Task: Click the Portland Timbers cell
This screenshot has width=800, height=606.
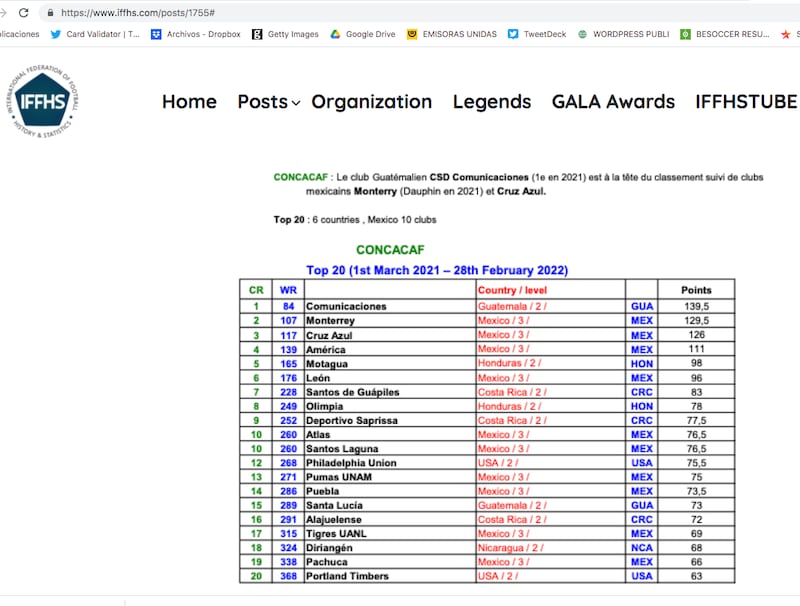Action: (390, 576)
